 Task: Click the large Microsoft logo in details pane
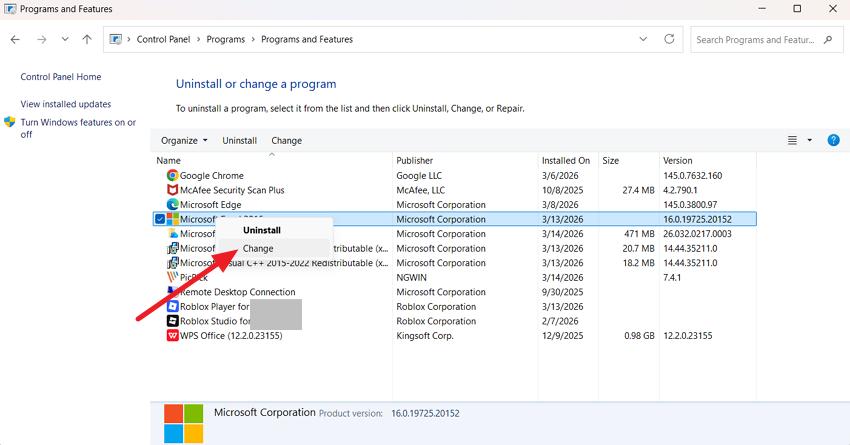click(x=184, y=423)
